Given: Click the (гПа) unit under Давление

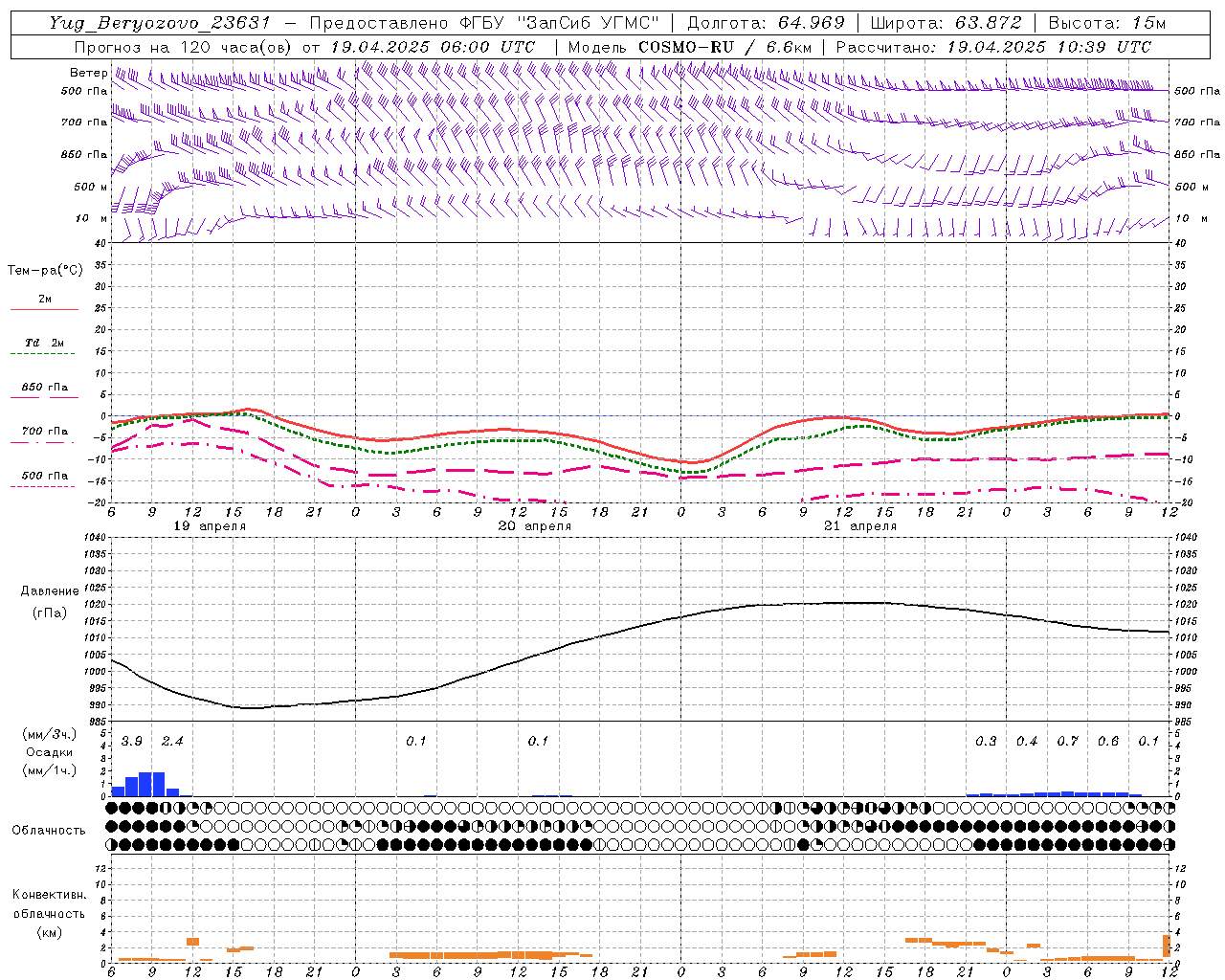Looking at the screenshot, I should click(x=50, y=613).
